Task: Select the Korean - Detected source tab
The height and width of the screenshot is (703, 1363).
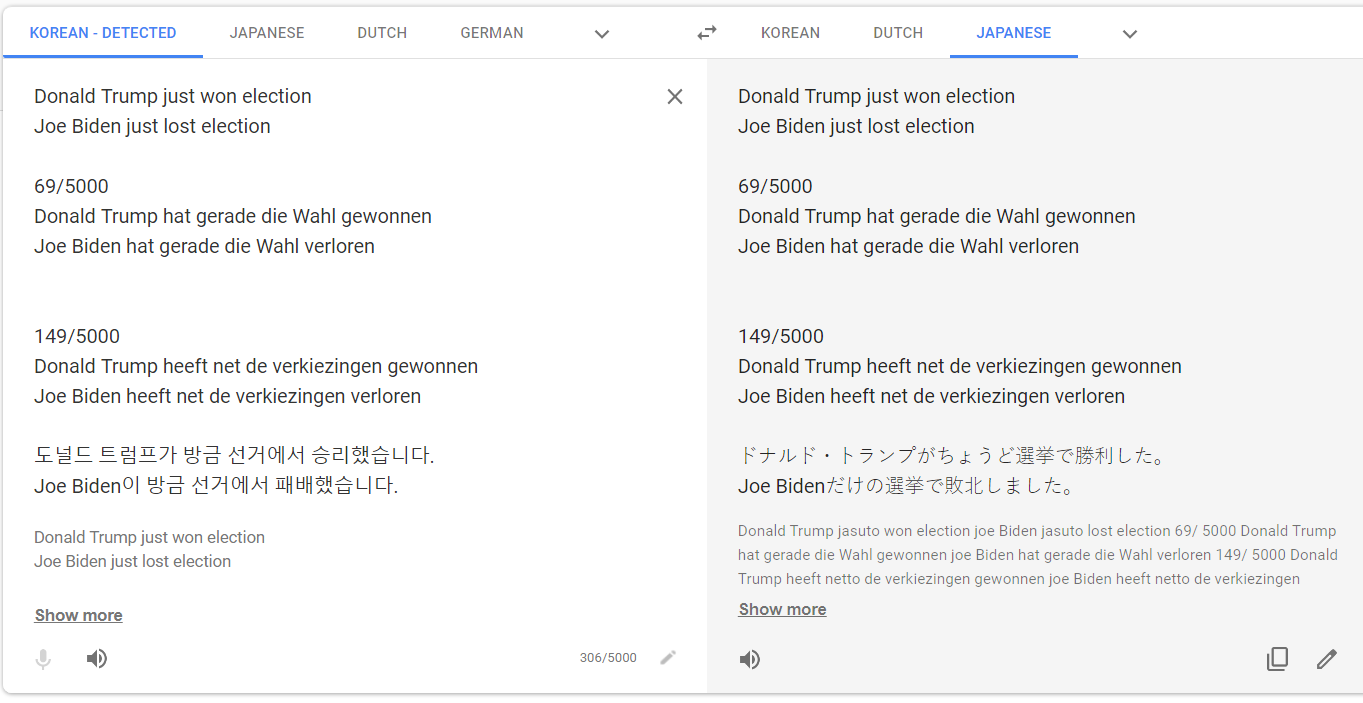Action: coord(103,33)
